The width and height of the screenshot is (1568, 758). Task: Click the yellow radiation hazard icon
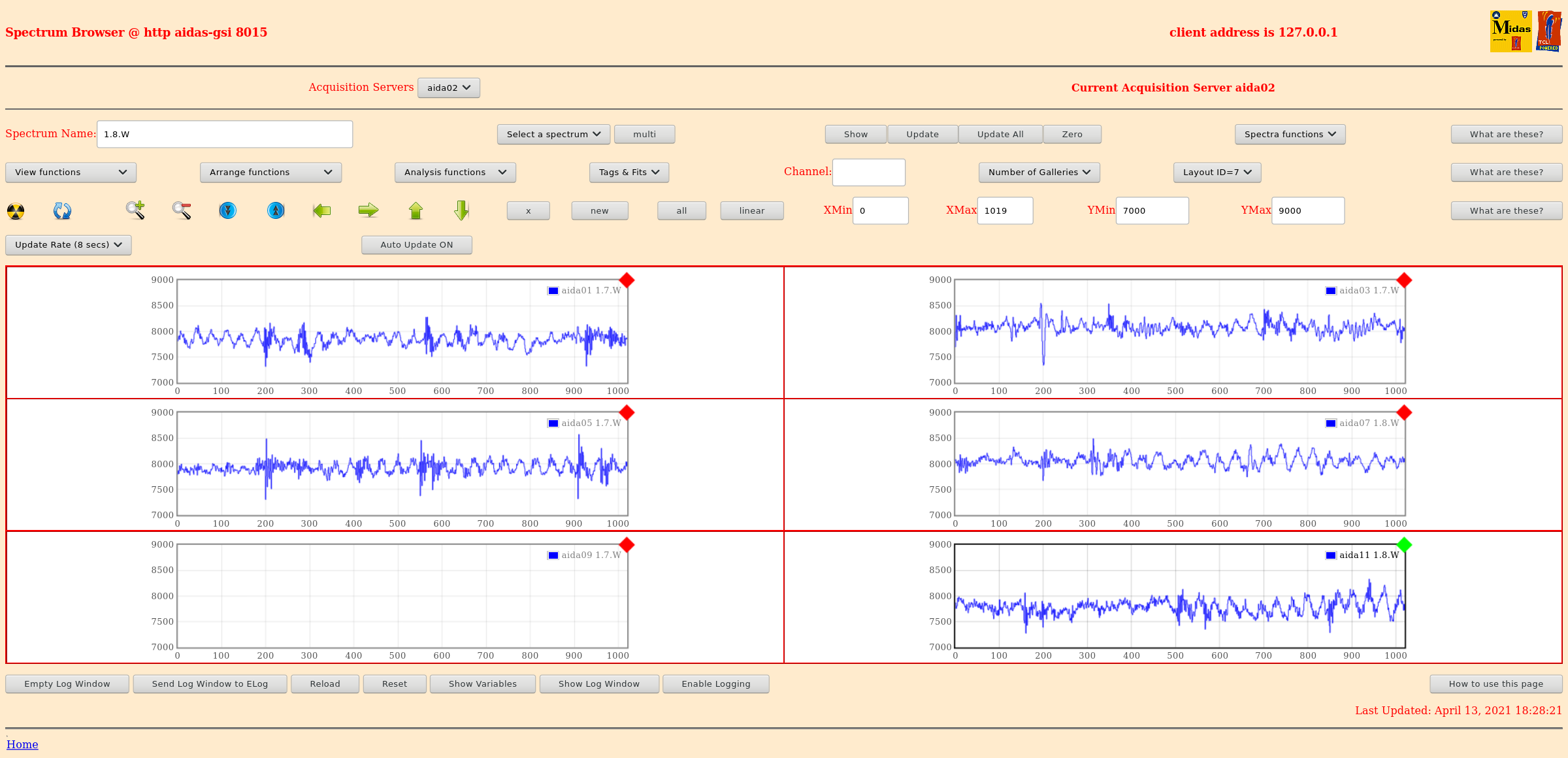[x=16, y=211]
